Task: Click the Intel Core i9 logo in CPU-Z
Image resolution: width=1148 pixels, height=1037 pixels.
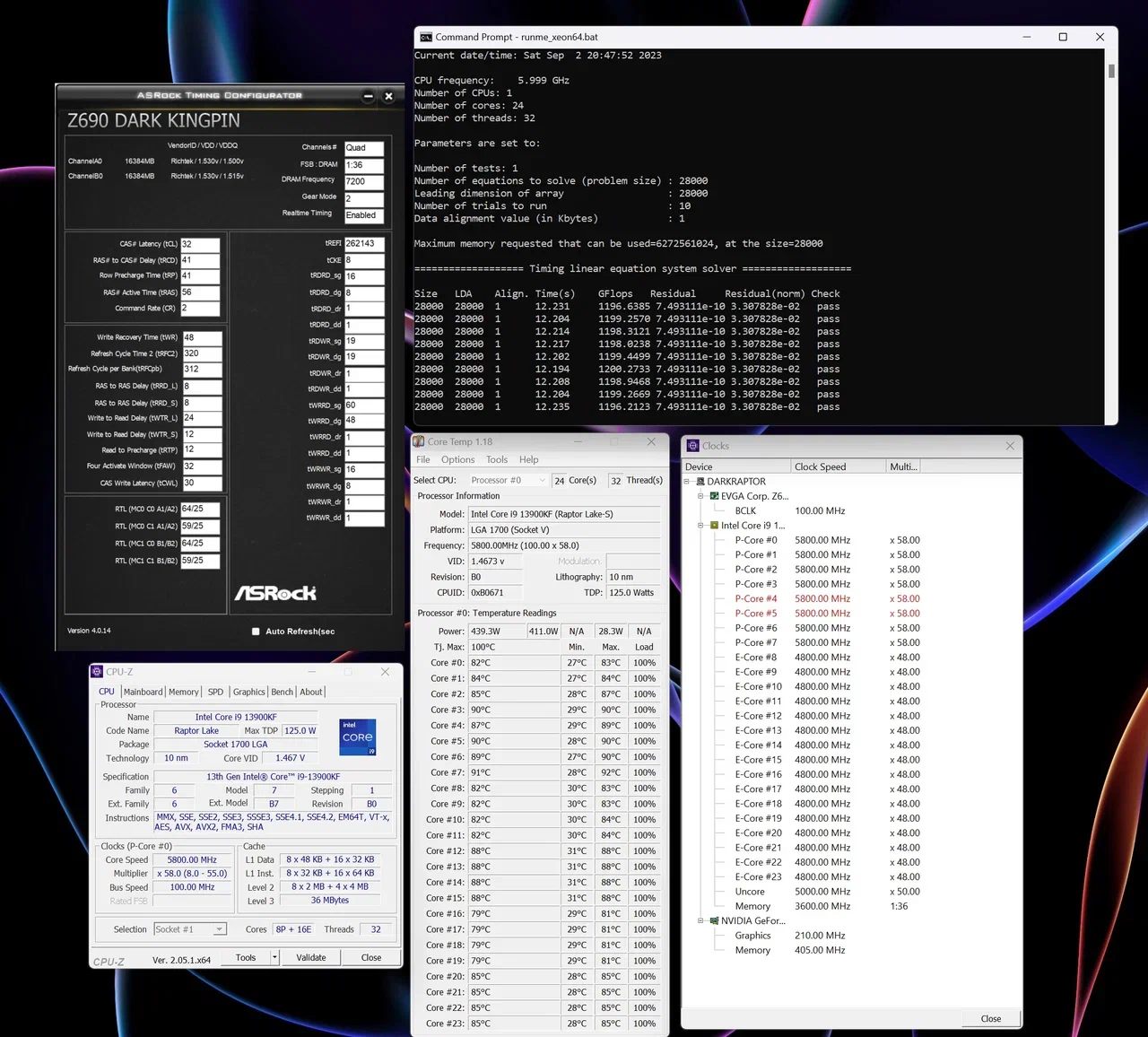Action: 357,737
